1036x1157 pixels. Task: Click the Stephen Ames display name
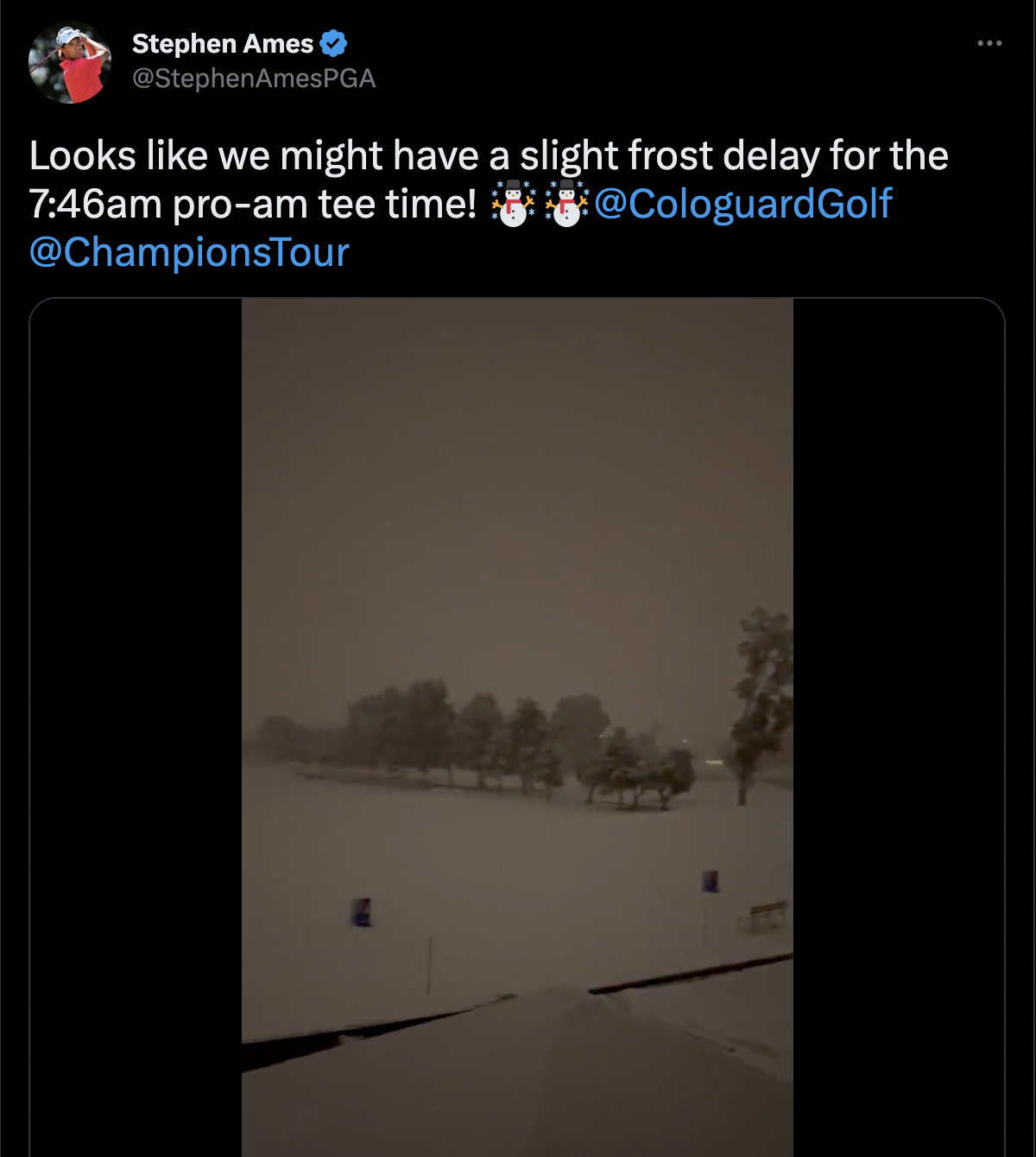[x=223, y=43]
